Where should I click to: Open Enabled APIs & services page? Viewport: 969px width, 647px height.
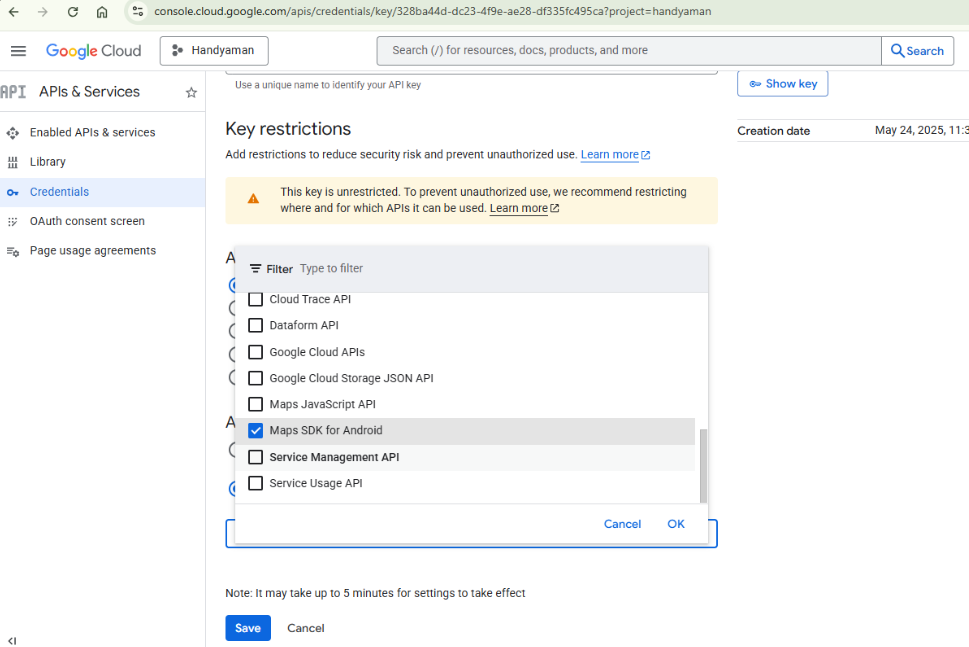pyautogui.click(x=92, y=133)
